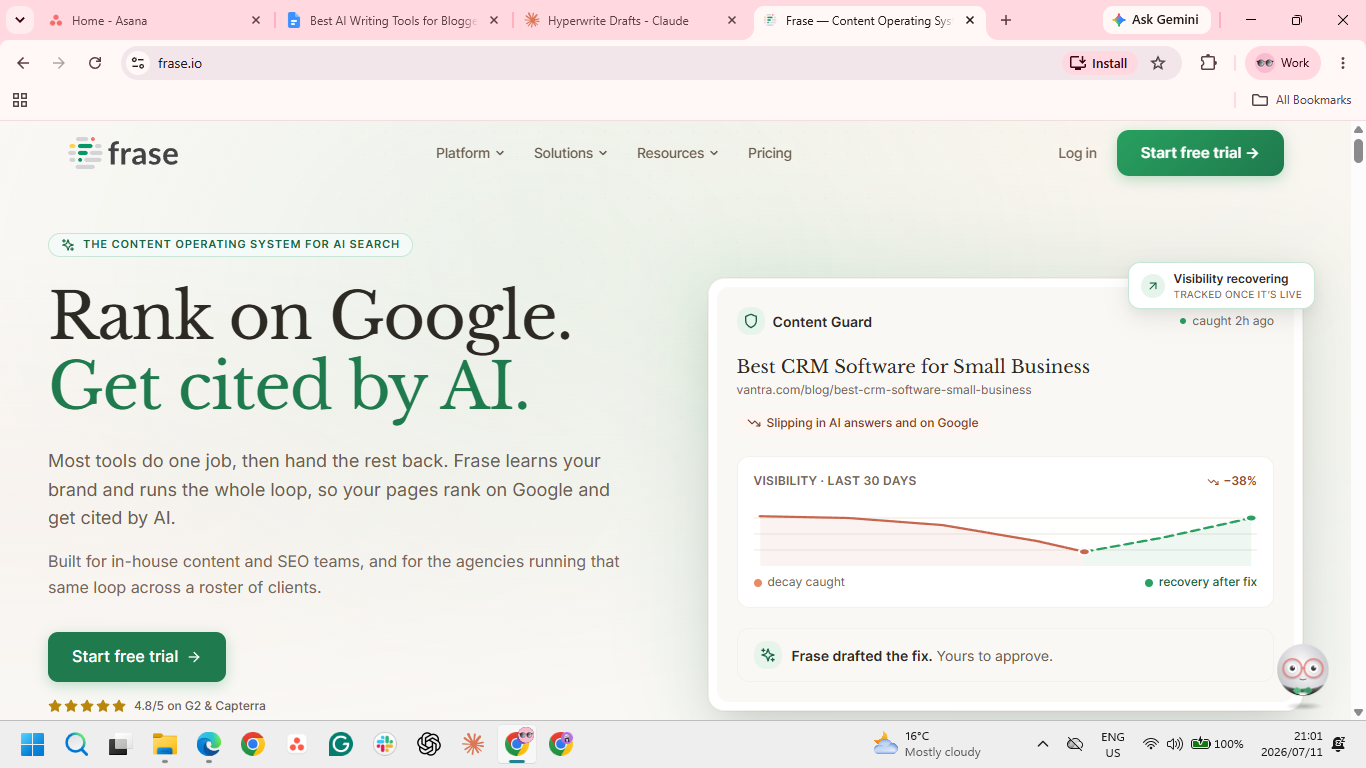Click the 'decay caught' legend label

(x=806, y=582)
